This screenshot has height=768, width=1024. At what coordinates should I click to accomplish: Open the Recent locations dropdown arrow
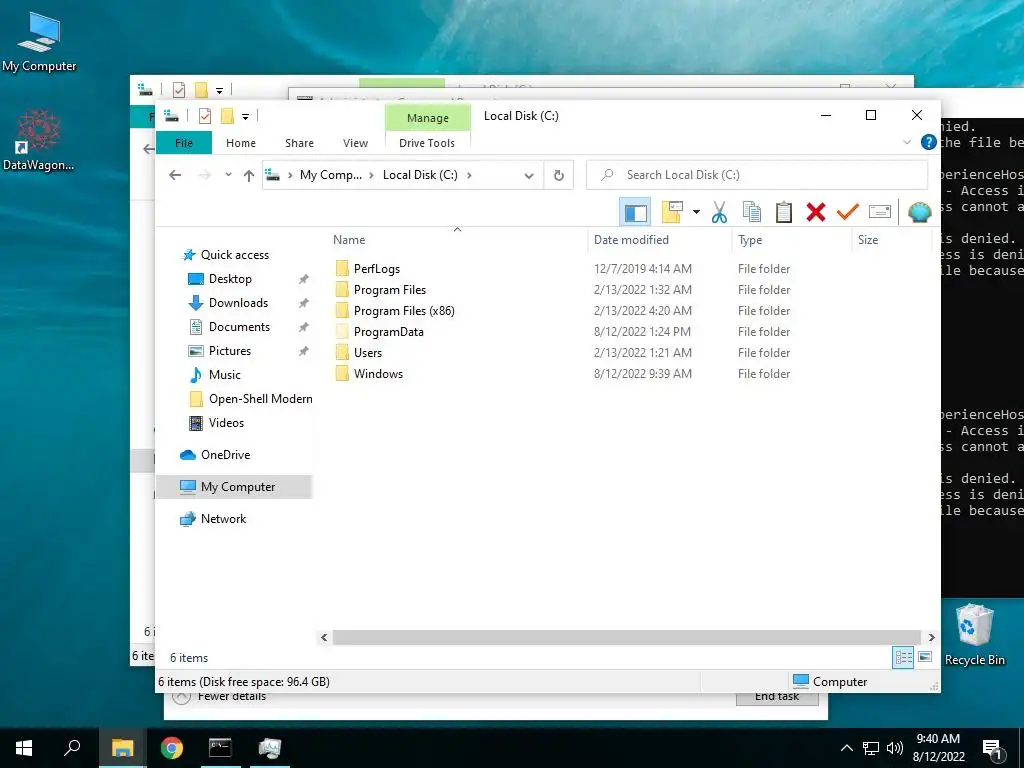pyautogui.click(x=228, y=175)
